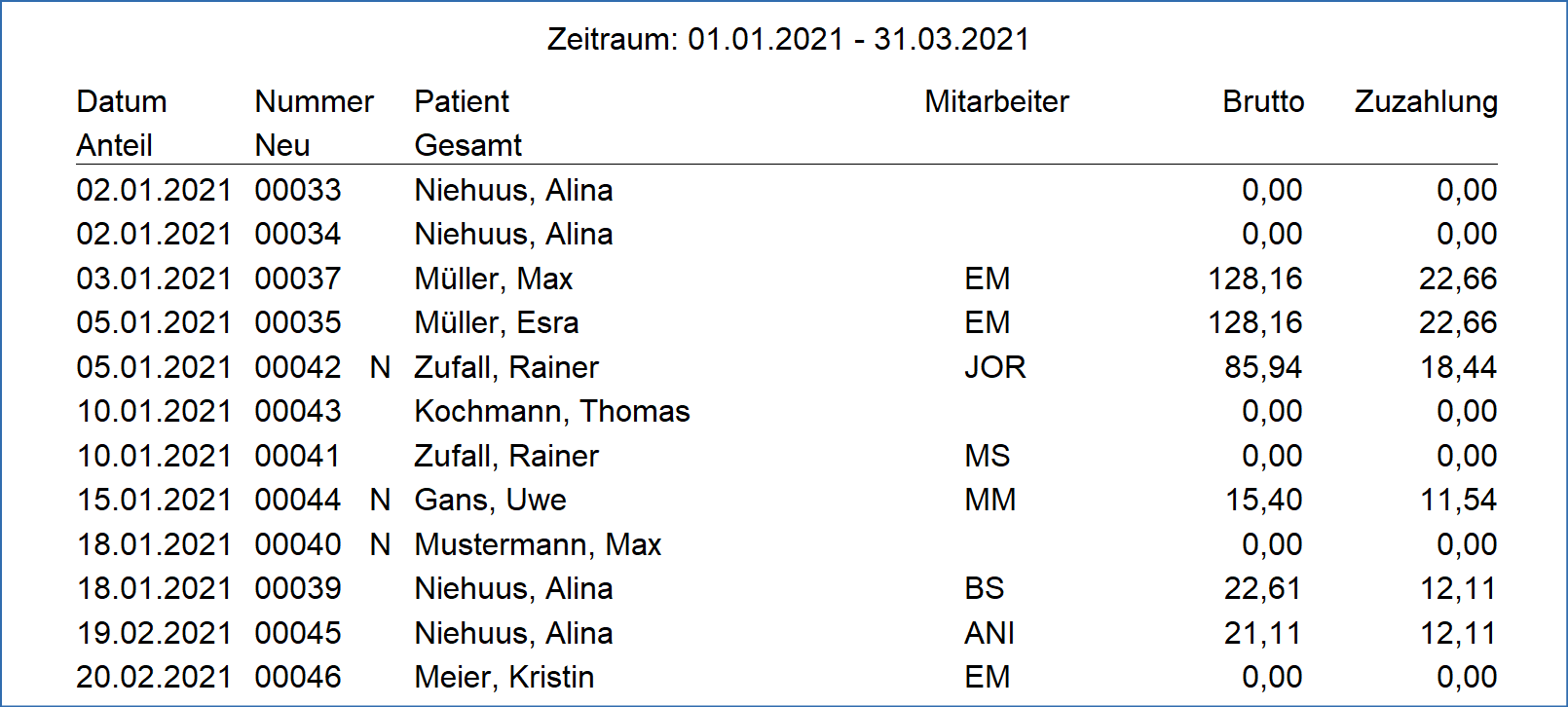Select patient Meier, Kristin
This screenshot has width=1568, height=707.
pos(504,677)
